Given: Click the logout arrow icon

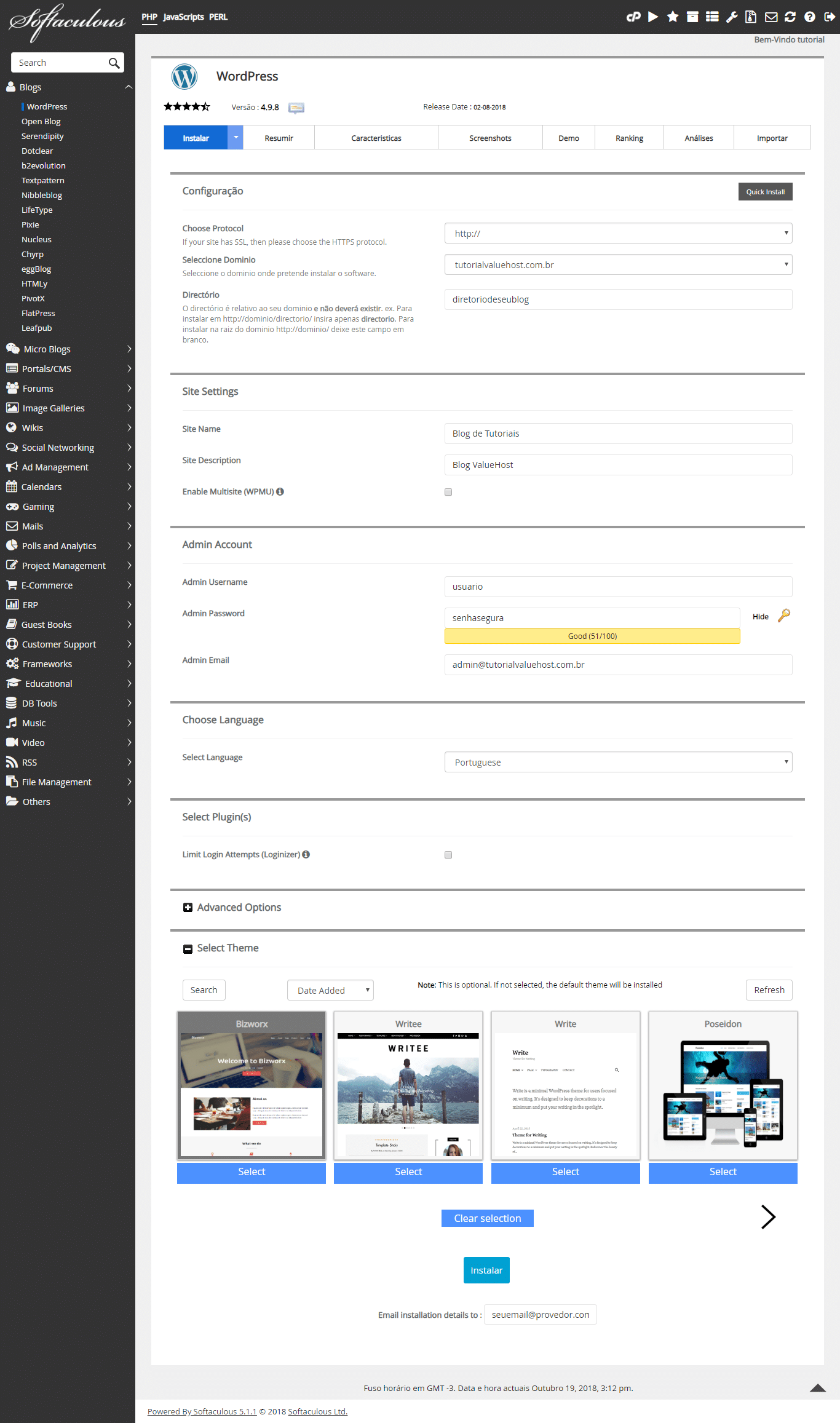Looking at the screenshot, I should pos(830,17).
